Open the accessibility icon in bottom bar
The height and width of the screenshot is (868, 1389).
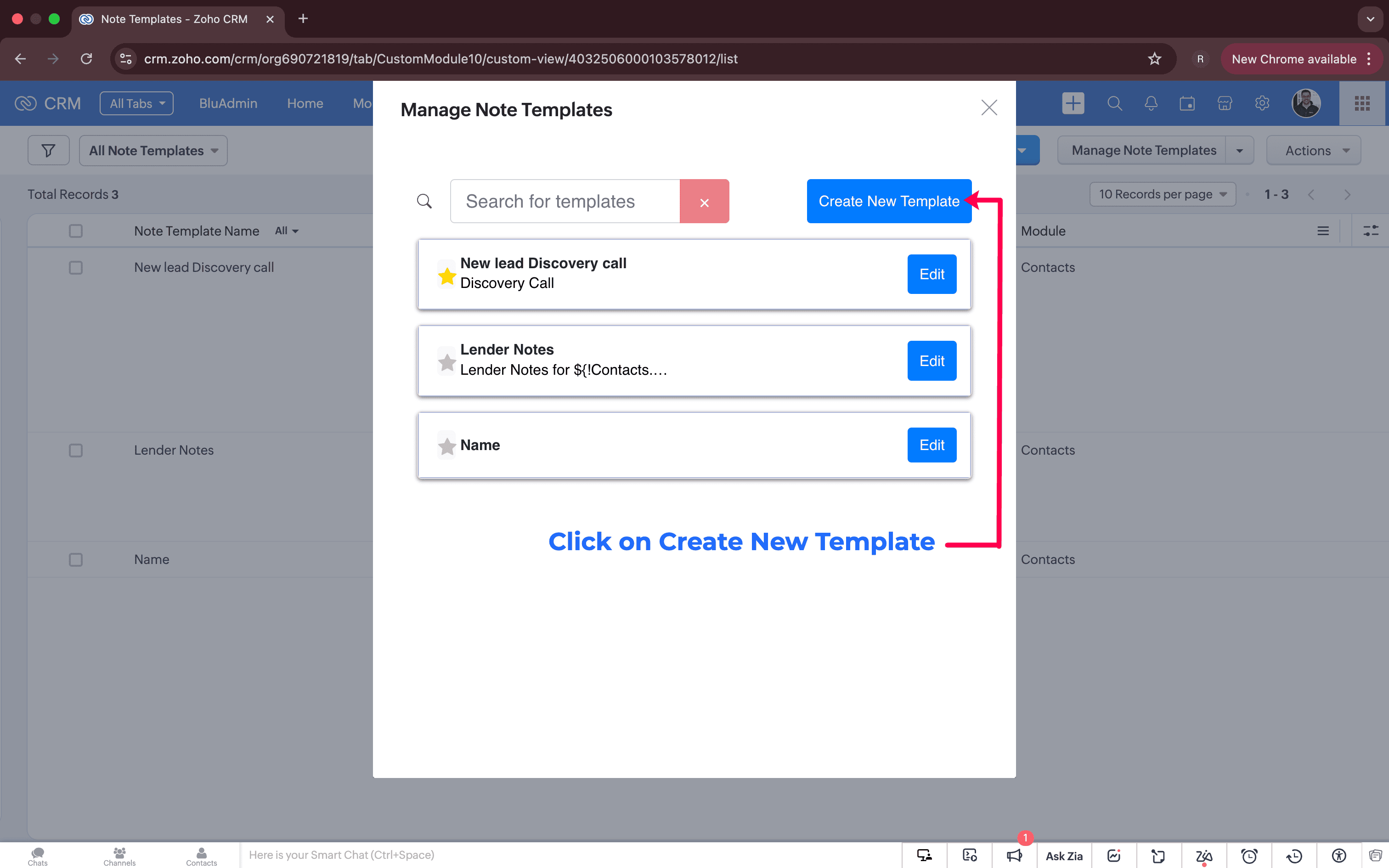pyautogui.click(x=1338, y=856)
